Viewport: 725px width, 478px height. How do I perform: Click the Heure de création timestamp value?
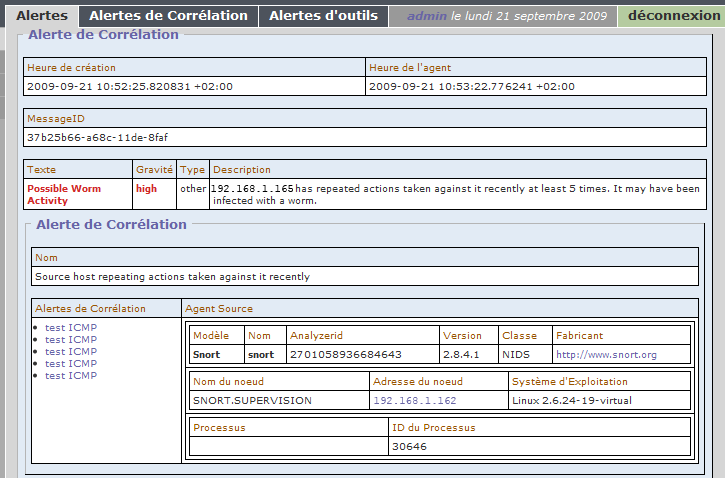click(x=130, y=86)
